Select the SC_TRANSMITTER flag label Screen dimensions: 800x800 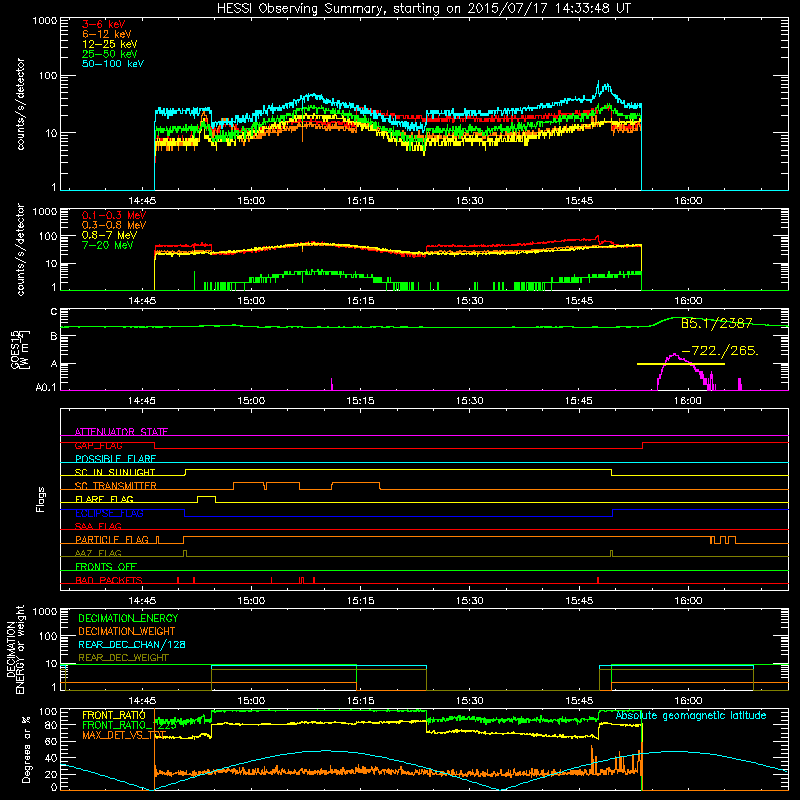[x=115, y=486]
